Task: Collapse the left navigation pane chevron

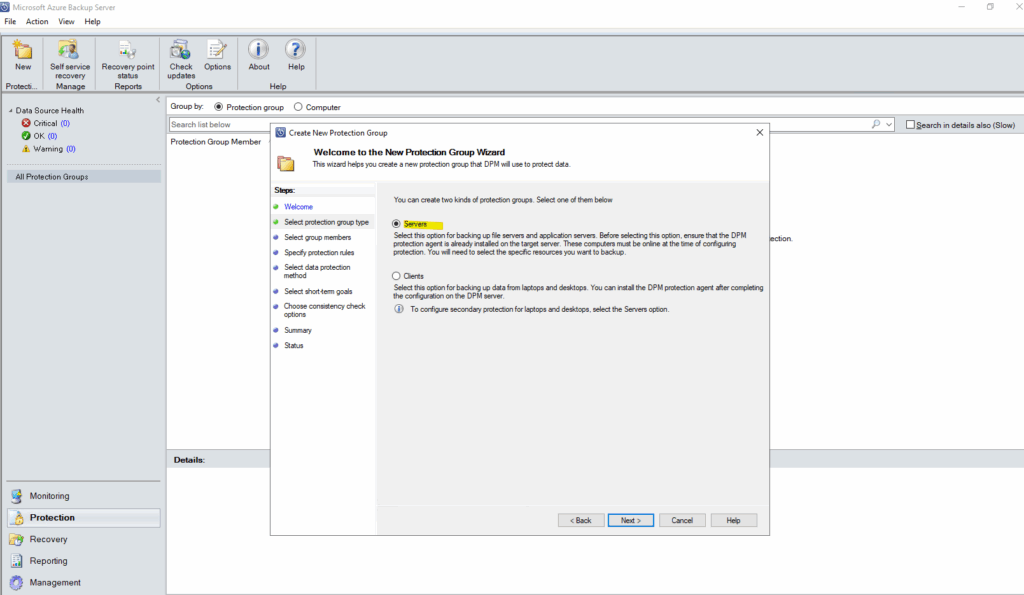Action: pyautogui.click(x=158, y=99)
